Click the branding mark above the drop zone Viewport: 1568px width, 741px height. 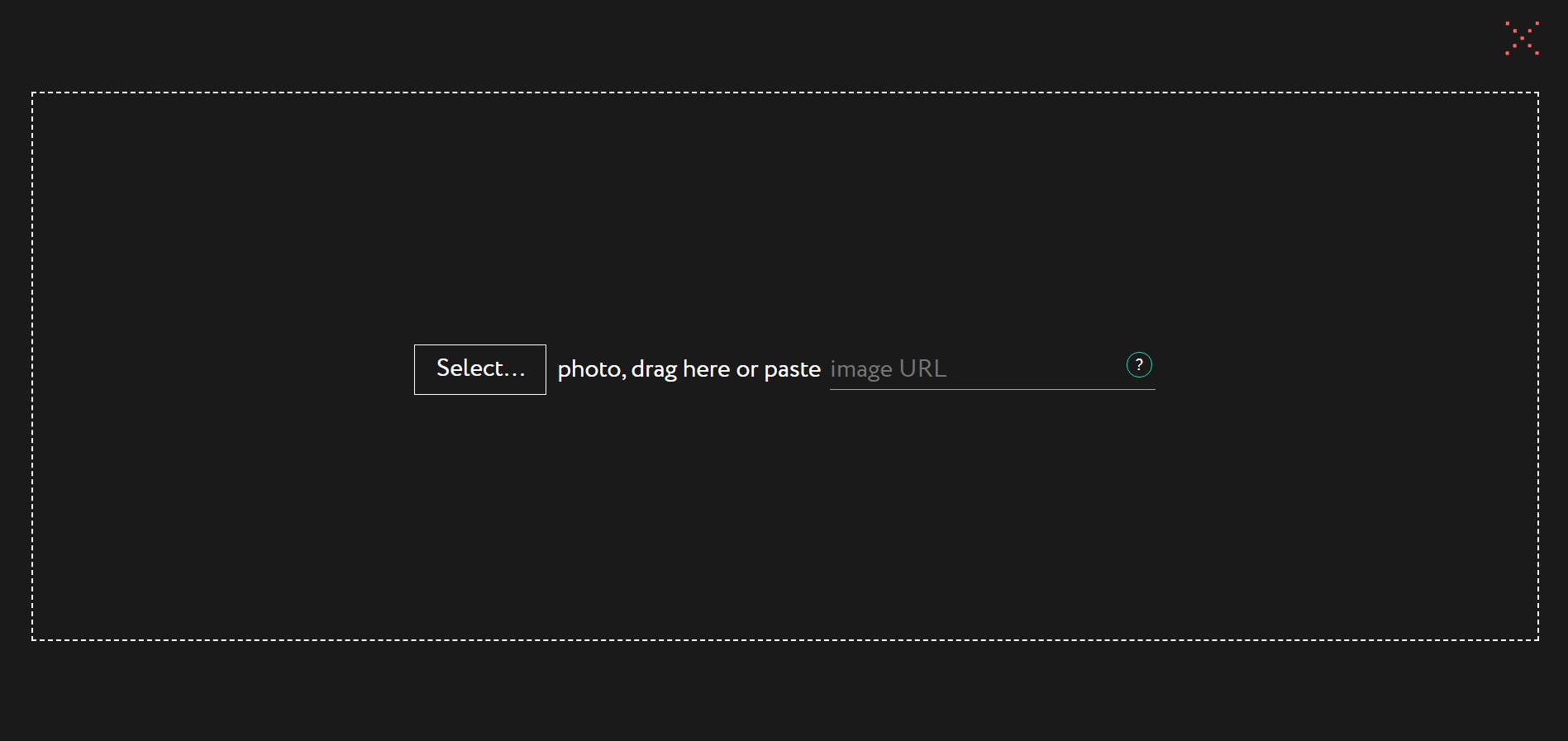pos(1521,36)
